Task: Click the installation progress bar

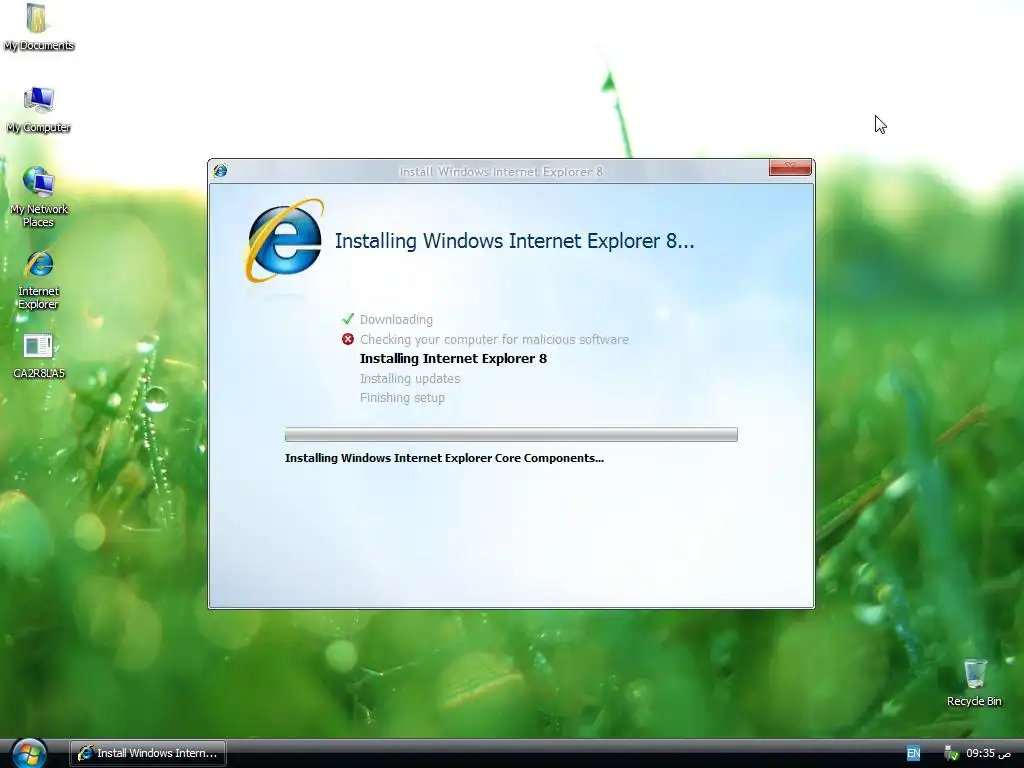Action: coord(511,435)
